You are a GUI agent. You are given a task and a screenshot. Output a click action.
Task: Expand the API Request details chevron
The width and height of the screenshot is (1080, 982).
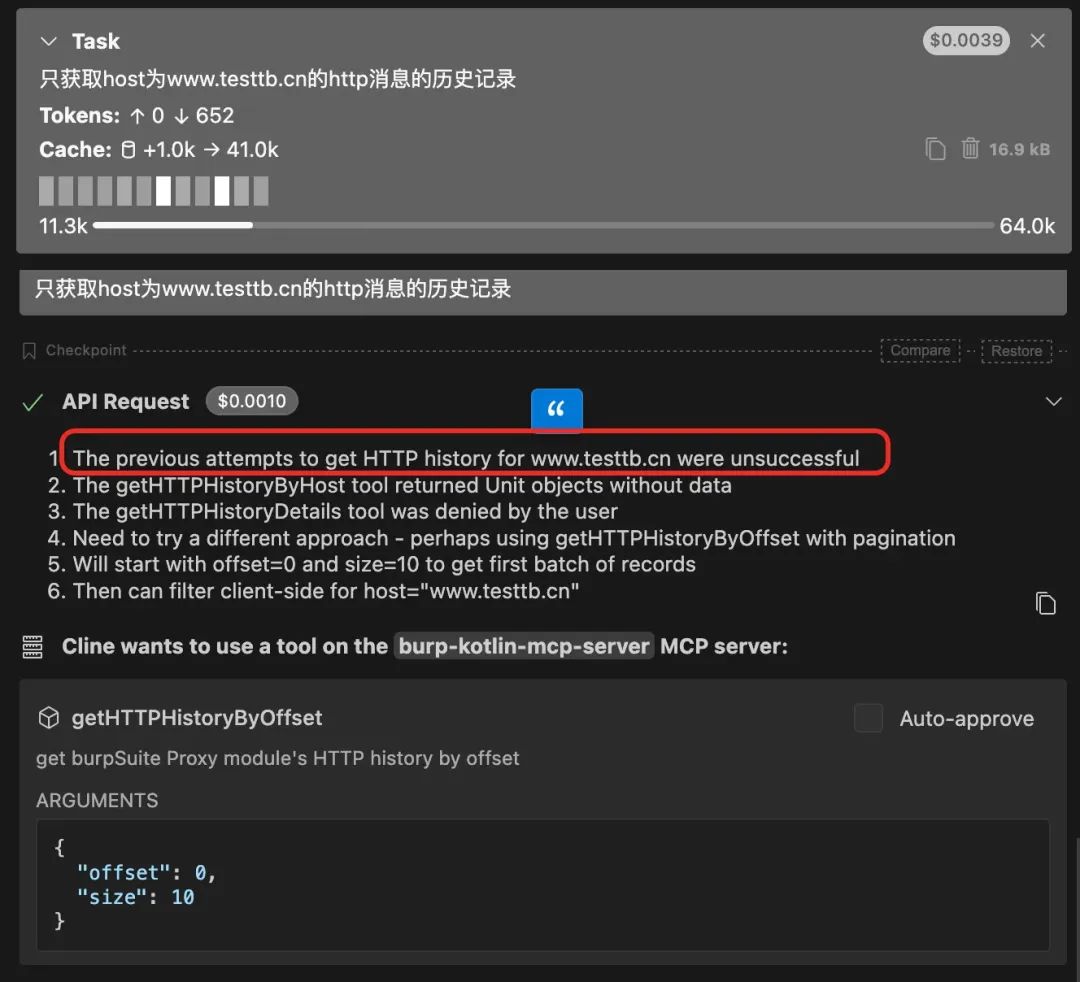[x=1052, y=401]
